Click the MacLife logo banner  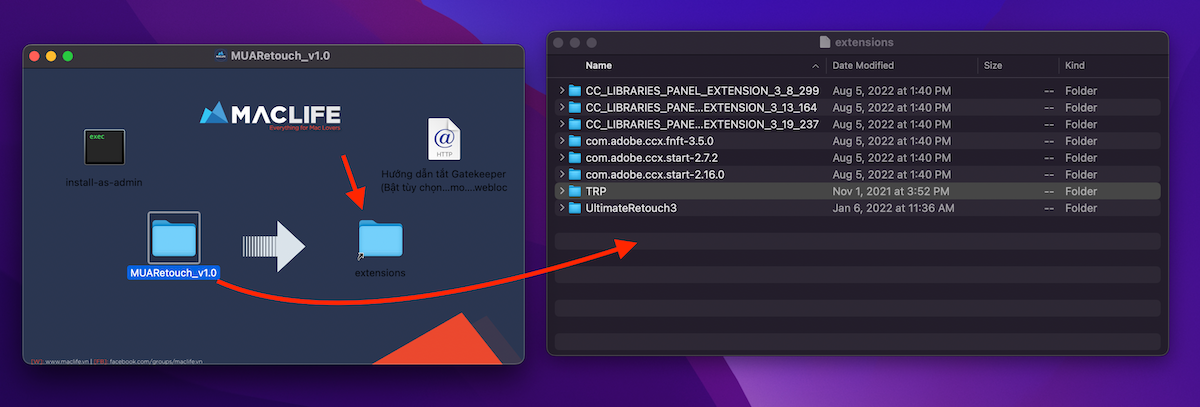pyautogui.click(x=271, y=116)
